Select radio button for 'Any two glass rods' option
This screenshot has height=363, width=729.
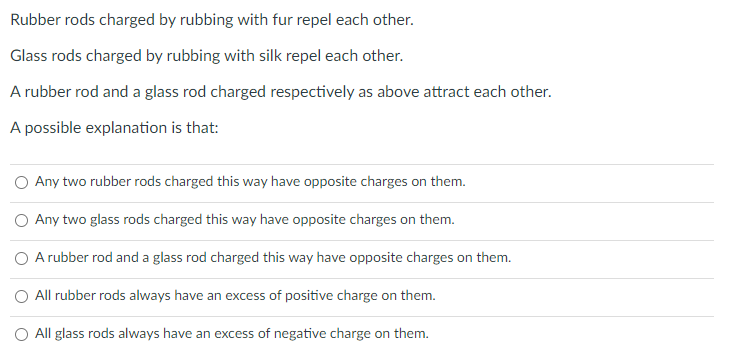tap(21, 221)
